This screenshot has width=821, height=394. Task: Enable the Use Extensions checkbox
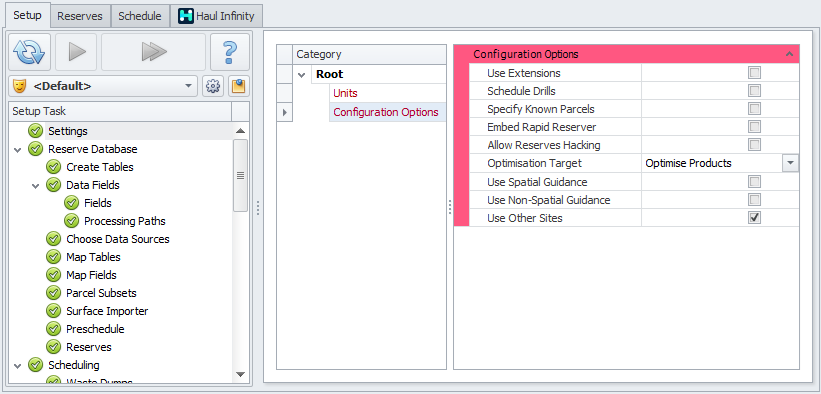[755, 73]
